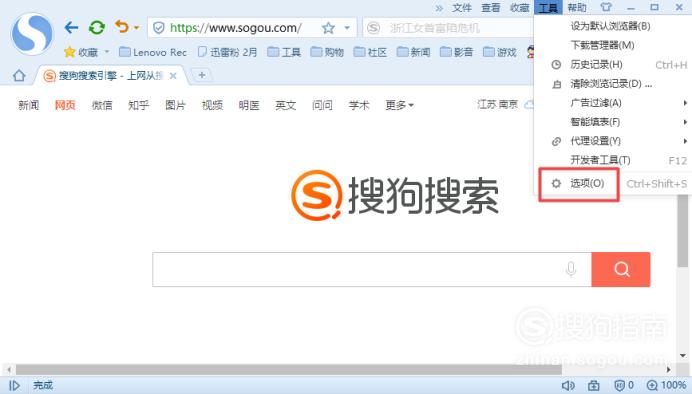Click the 网页 category link

[65, 105]
